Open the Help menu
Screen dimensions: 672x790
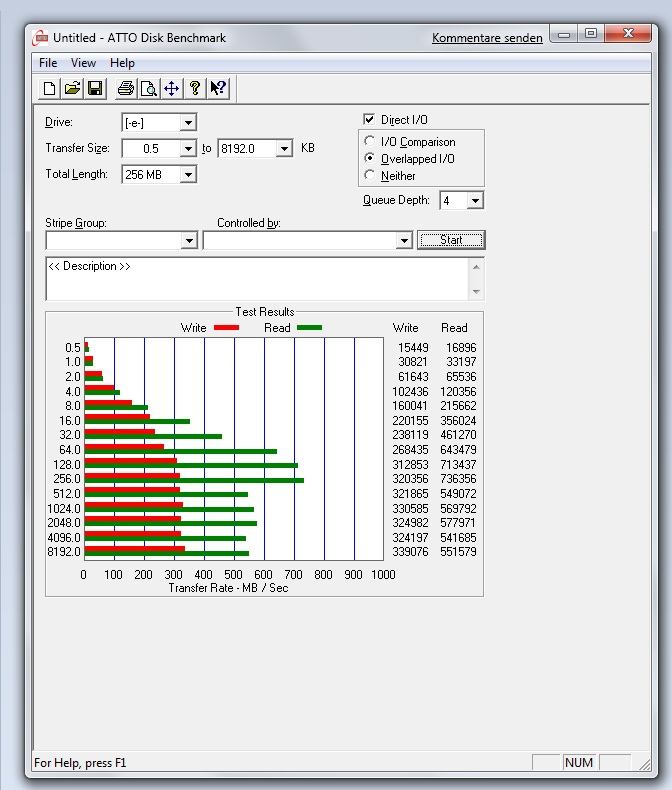122,63
